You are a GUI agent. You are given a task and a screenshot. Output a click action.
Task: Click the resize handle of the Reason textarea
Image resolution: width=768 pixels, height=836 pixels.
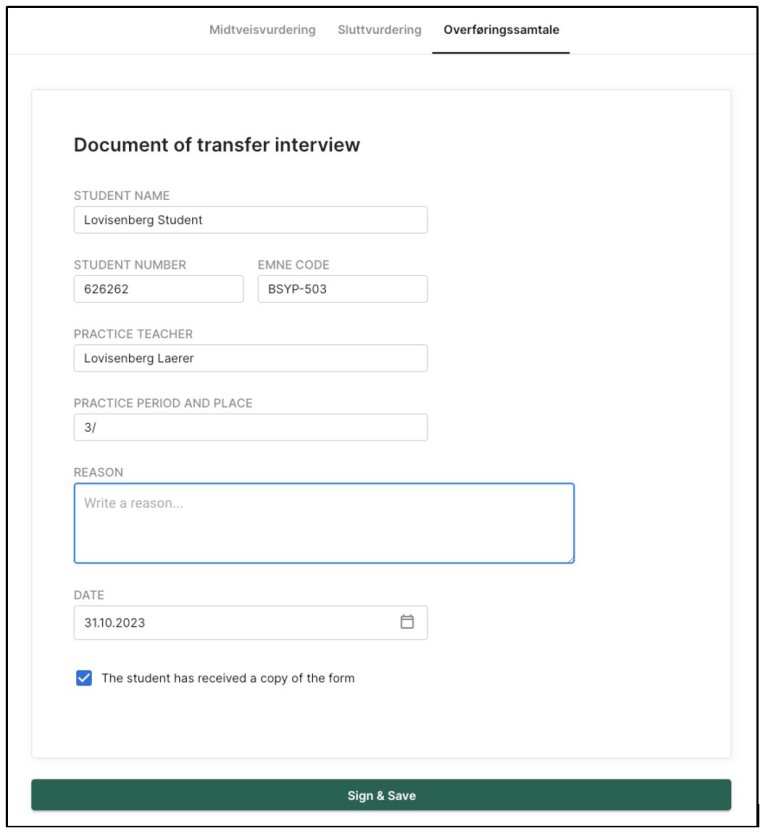pyautogui.click(x=569, y=558)
